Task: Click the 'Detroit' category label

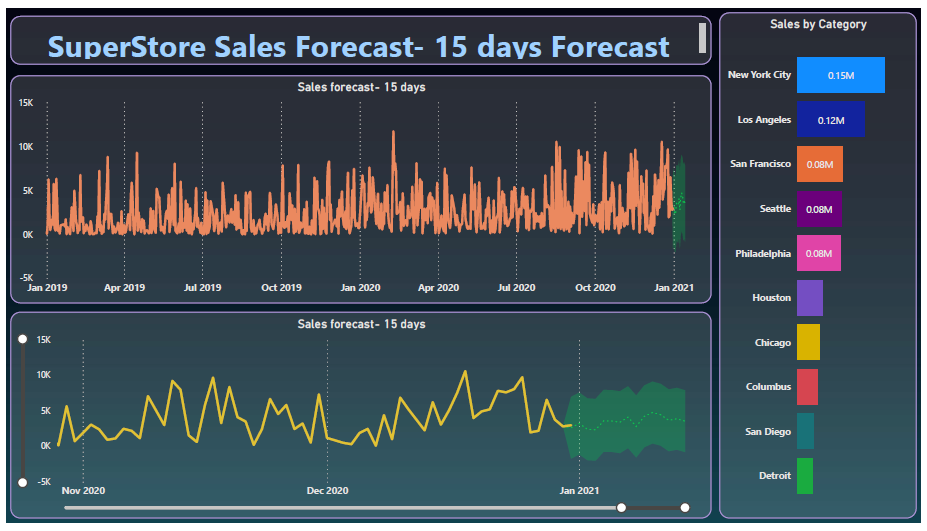Action: [x=774, y=475]
